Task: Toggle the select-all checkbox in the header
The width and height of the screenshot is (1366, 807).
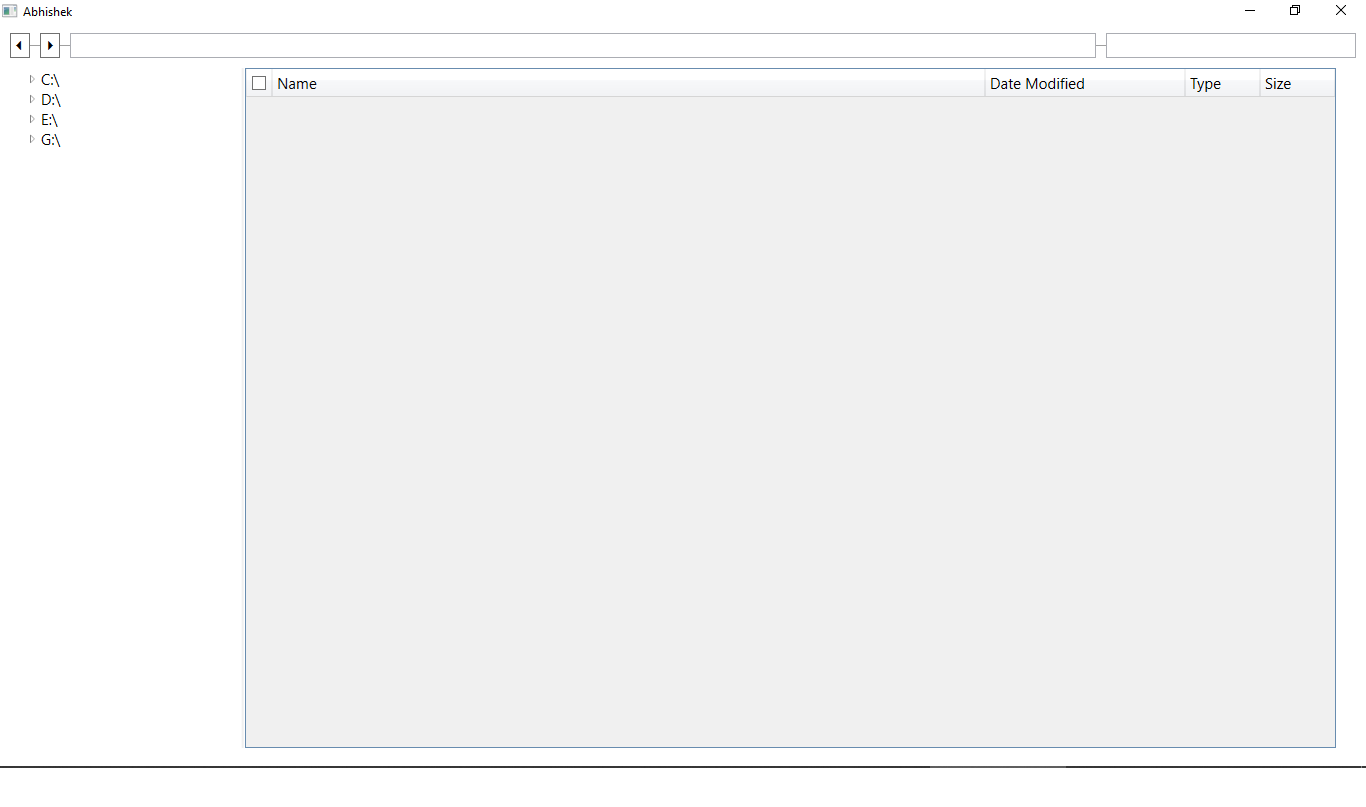Action: click(x=259, y=83)
